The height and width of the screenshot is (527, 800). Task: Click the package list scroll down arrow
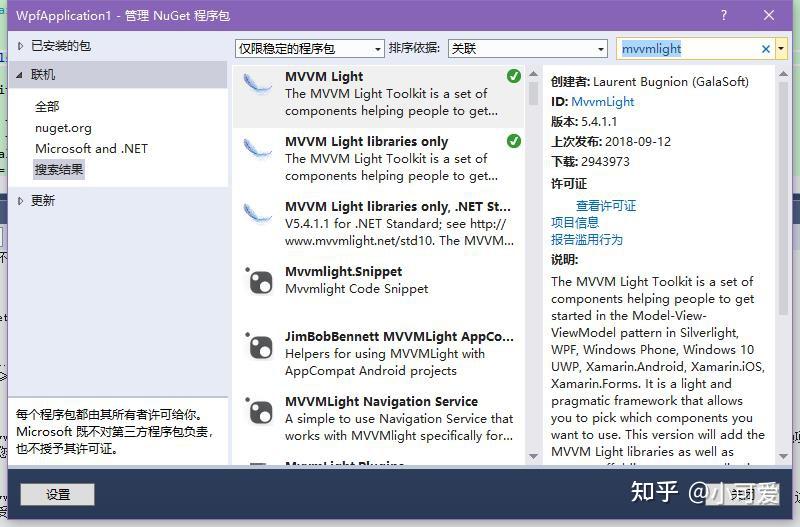tap(533, 456)
